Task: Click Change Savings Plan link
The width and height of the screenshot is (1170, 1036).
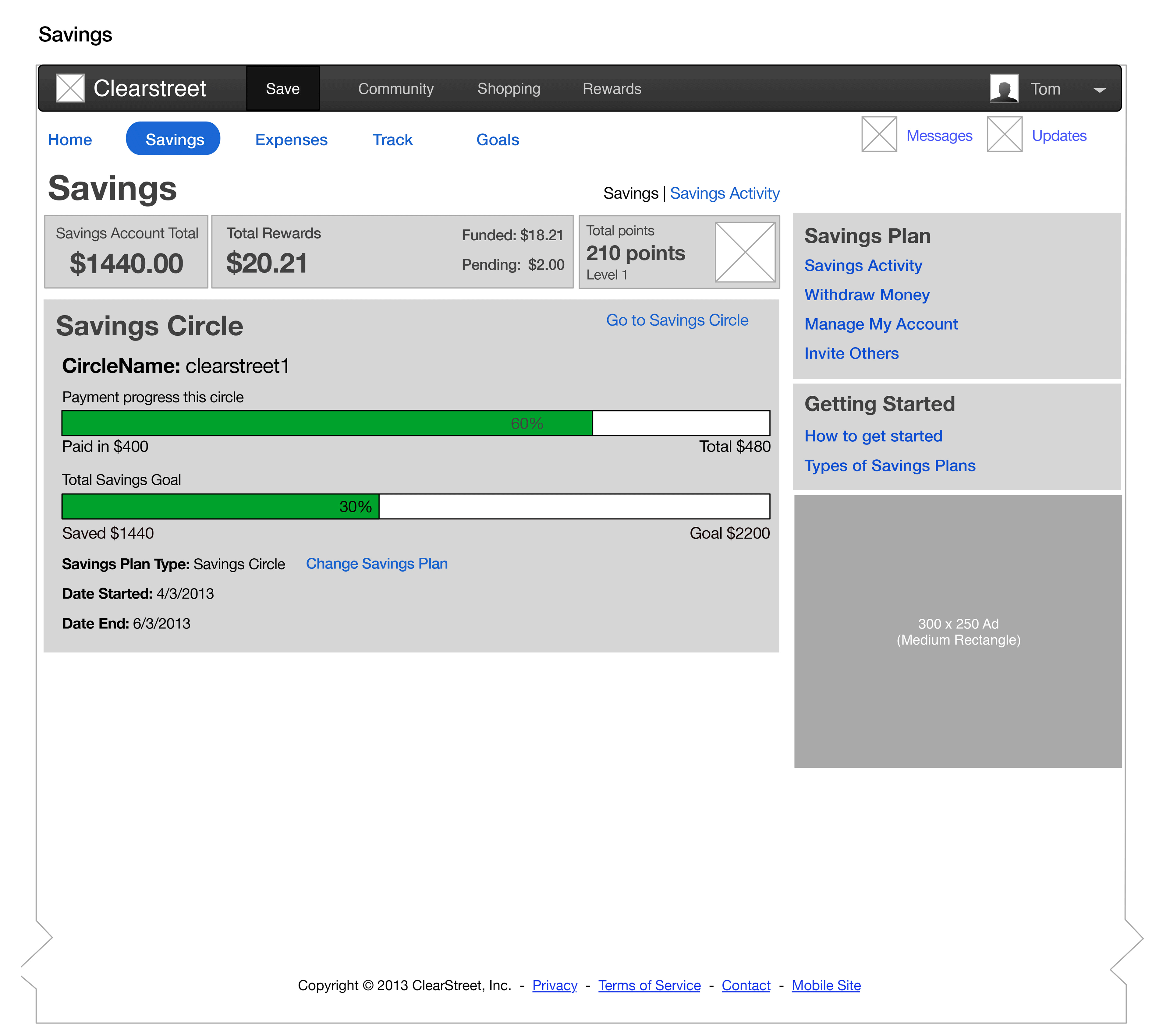Action: (377, 564)
